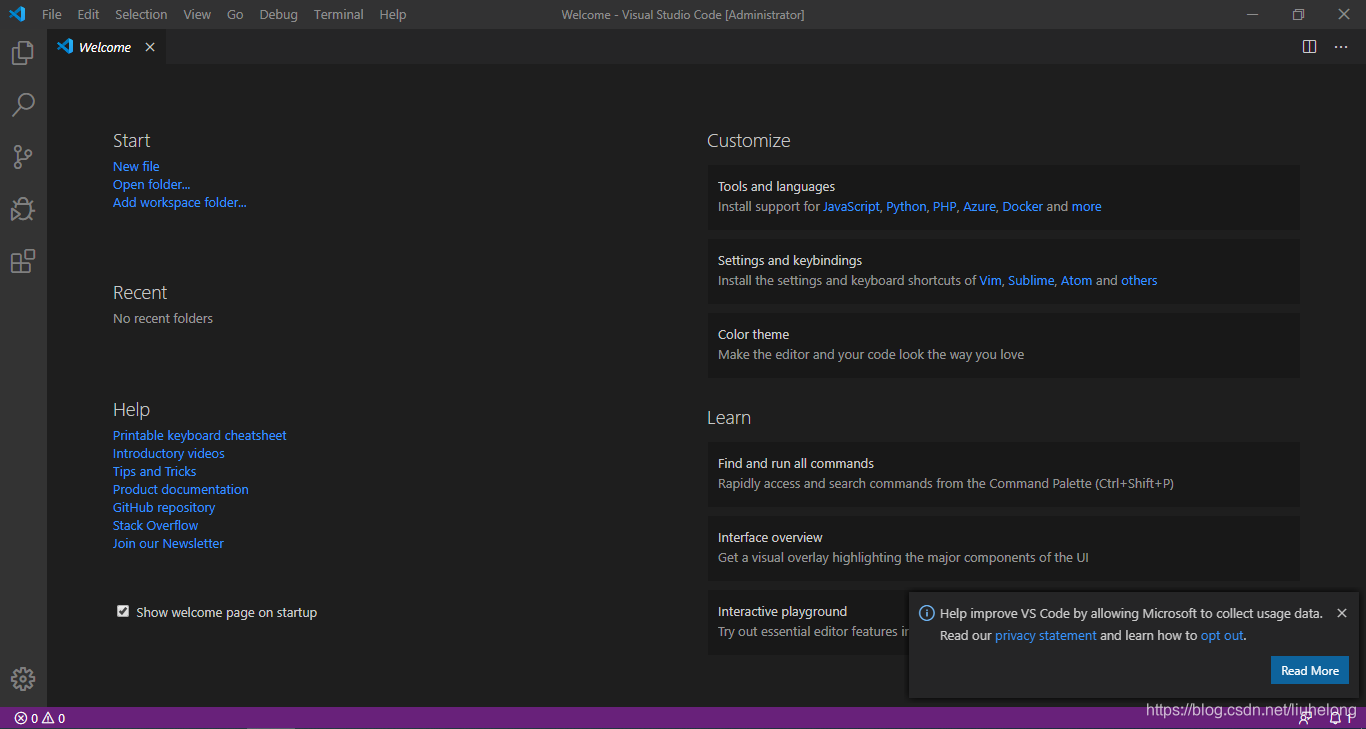Open Printable keyboard cheatsheet link
The image size is (1366, 729).
click(x=199, y=435)
